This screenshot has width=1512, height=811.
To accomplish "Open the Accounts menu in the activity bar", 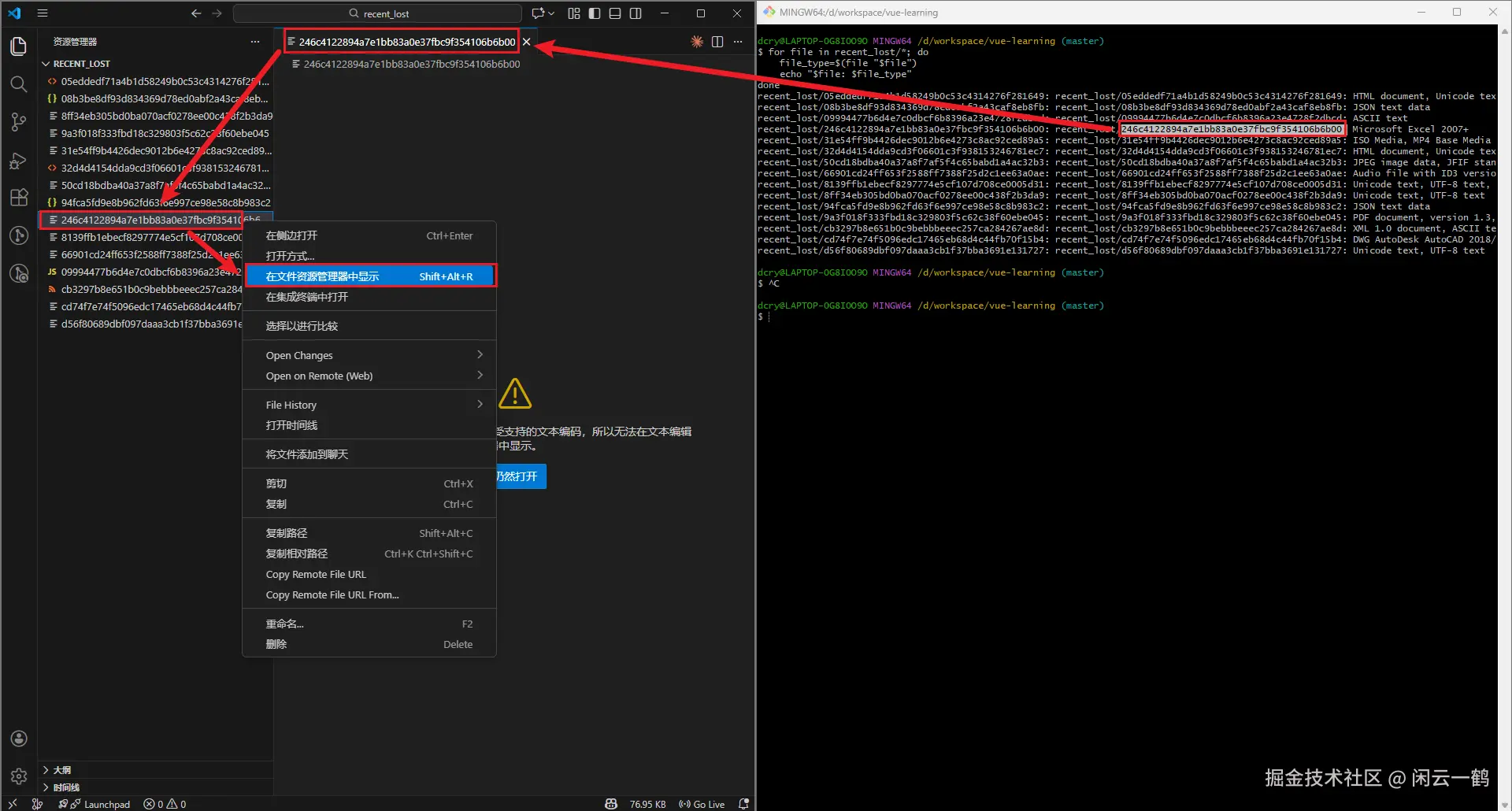I will coord(19,739).
